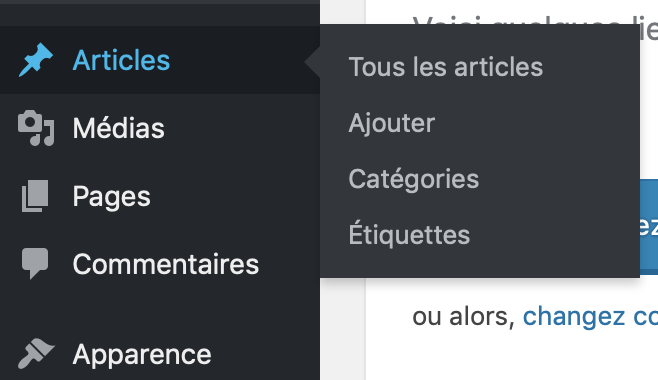Click the Commentaires speech bubble icon
This screenshot has height=380, width=658.
click(x=35, y=263)
